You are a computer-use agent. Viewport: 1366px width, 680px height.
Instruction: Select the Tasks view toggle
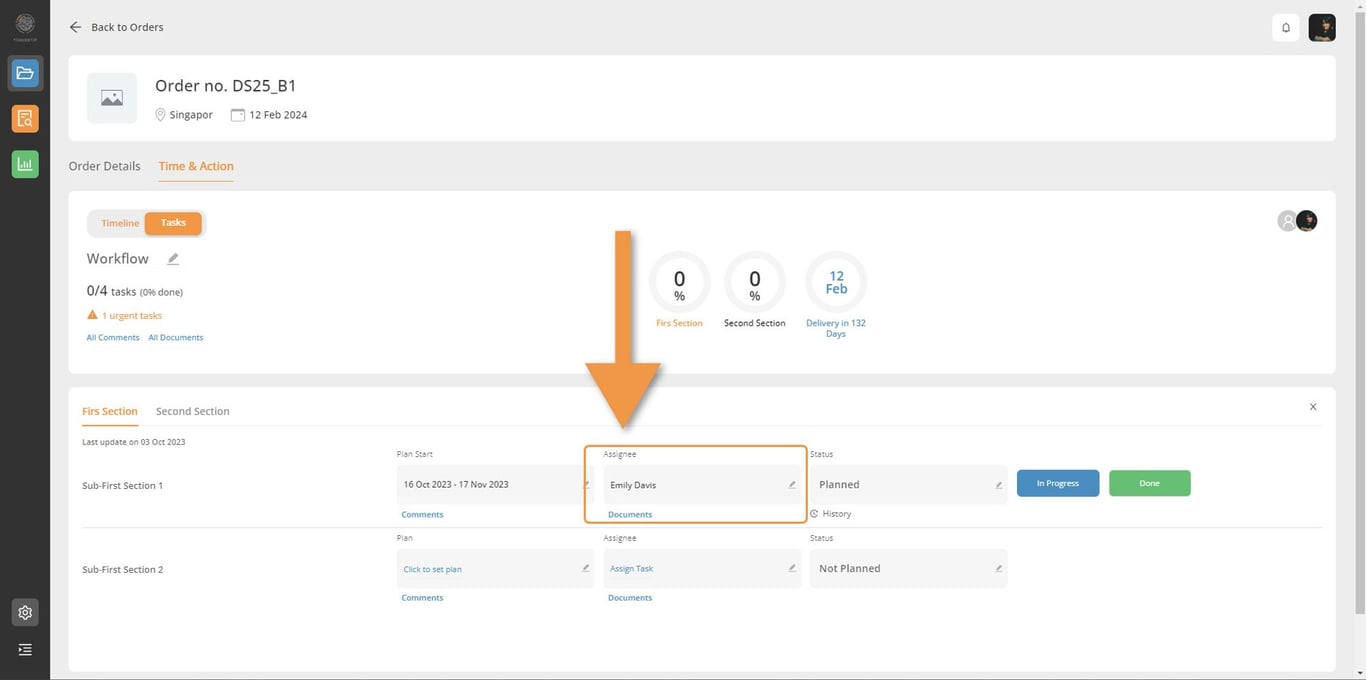click(x=173, y=223)
